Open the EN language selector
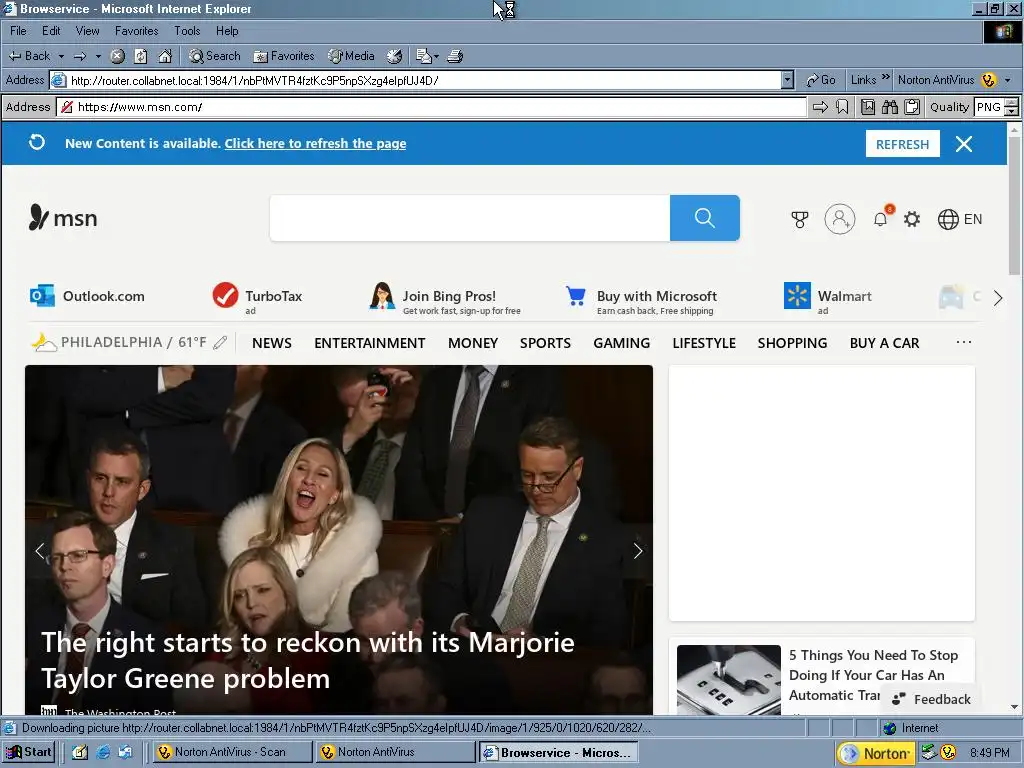The image size is (1024, 768). (959, 219)
